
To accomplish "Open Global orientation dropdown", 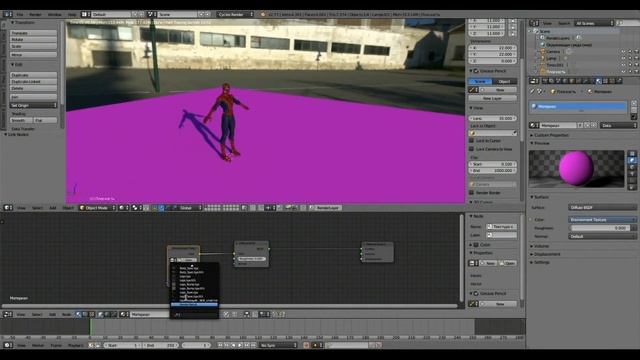I will 191,208.
